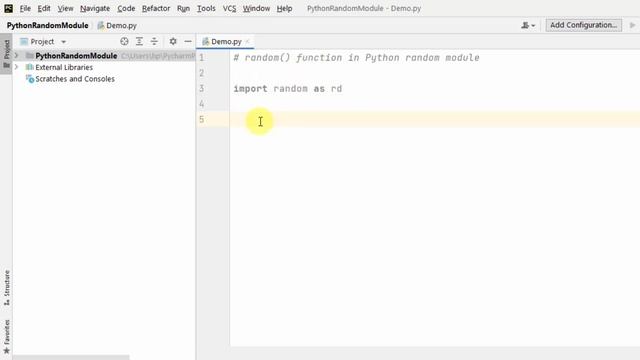640x360 pixels.
Task: Select External Libraries in project tree
Action: coord(64,67)
